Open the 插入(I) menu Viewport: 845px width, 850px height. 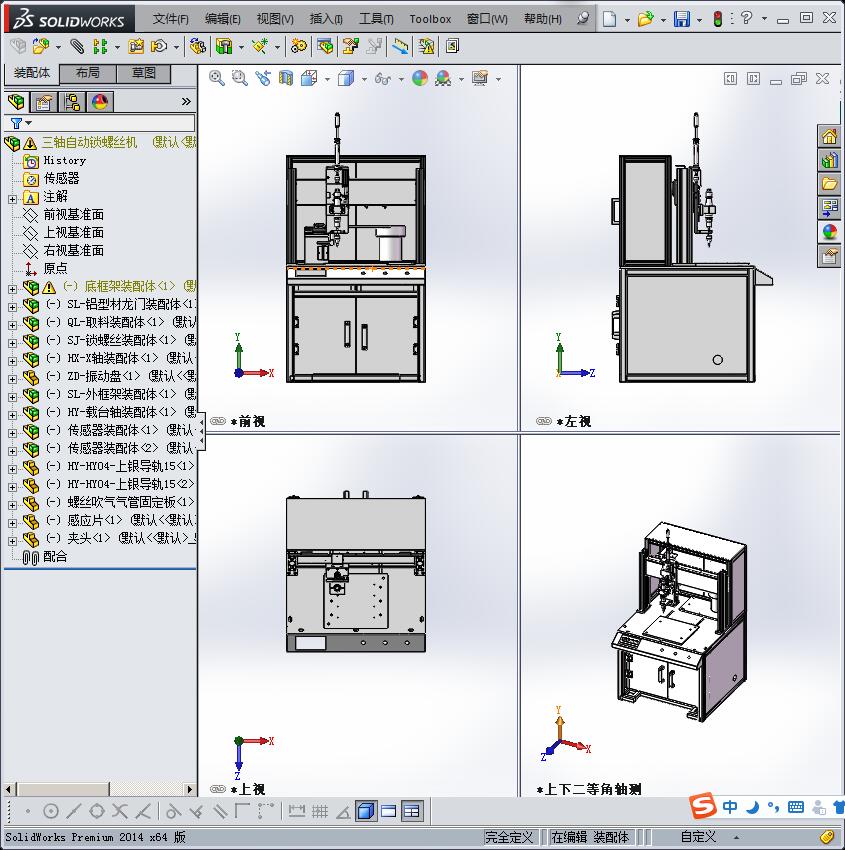(326, 19)
